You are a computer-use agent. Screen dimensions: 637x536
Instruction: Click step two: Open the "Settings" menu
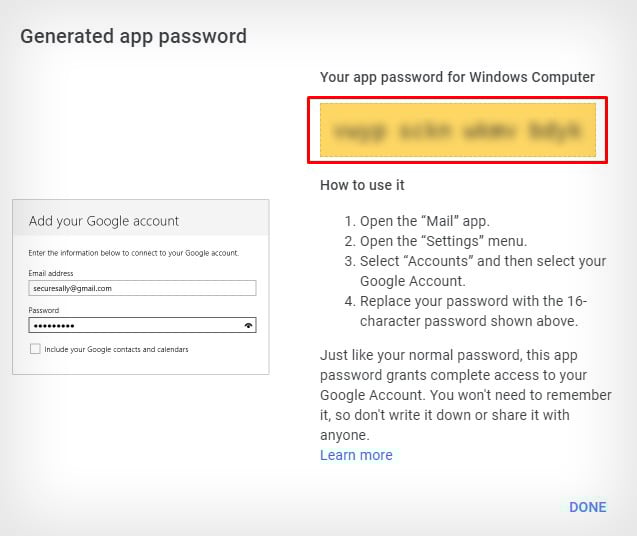(x=436, y=241)
